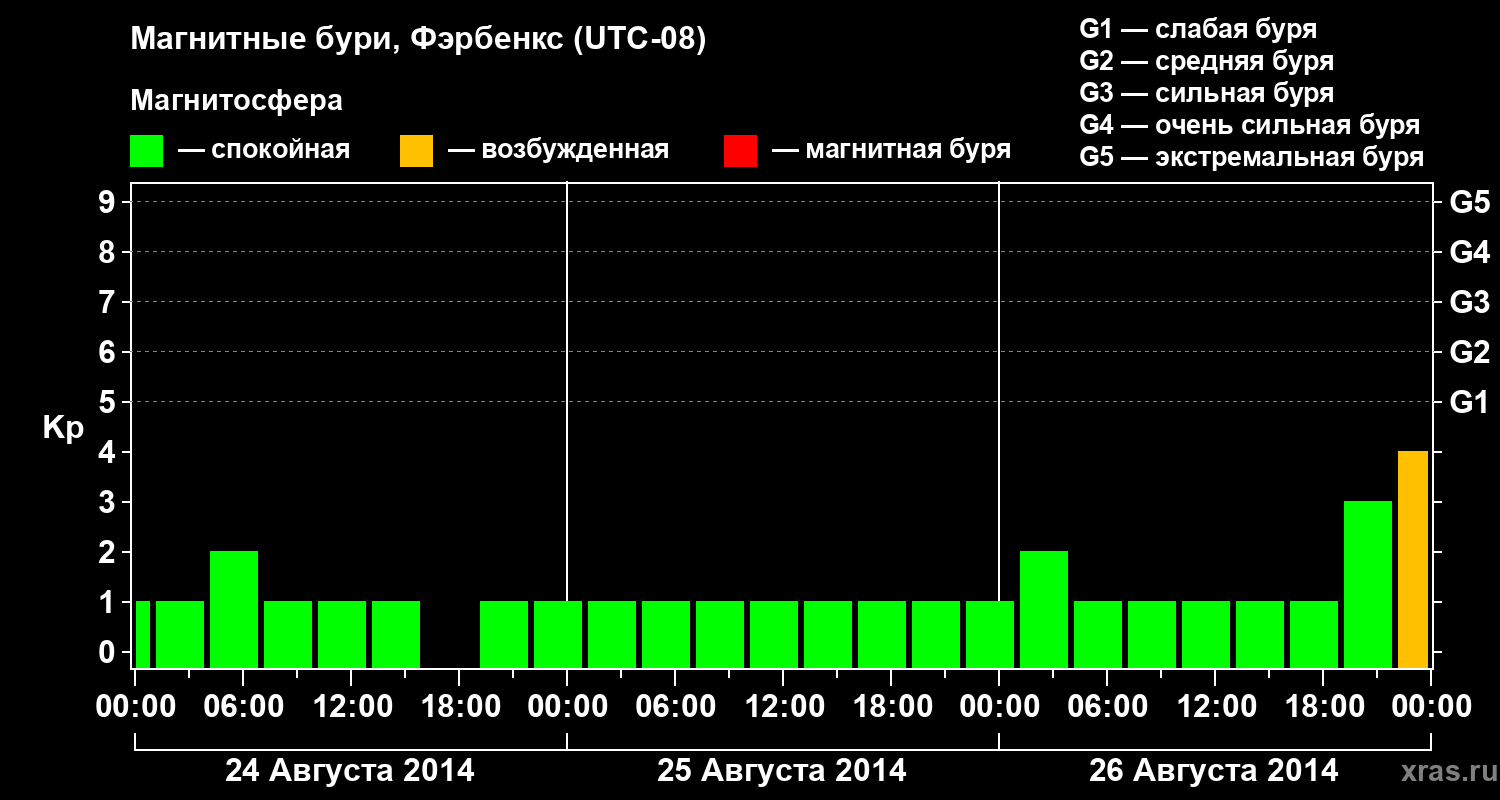Click the 'Магнитосфера' heading
1500x800 pixels.
tap(236, 101)
